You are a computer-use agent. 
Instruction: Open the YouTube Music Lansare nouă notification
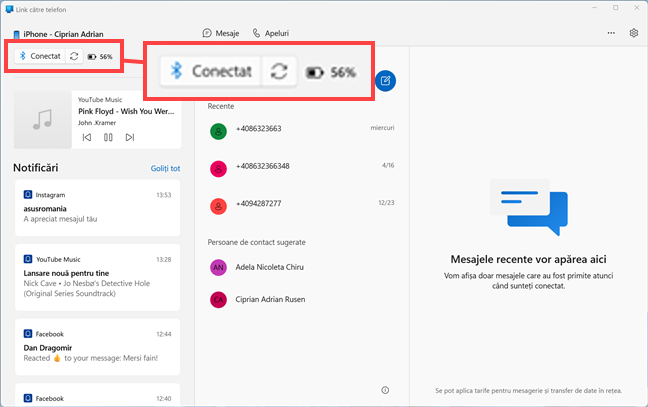(x=98, y=277)
